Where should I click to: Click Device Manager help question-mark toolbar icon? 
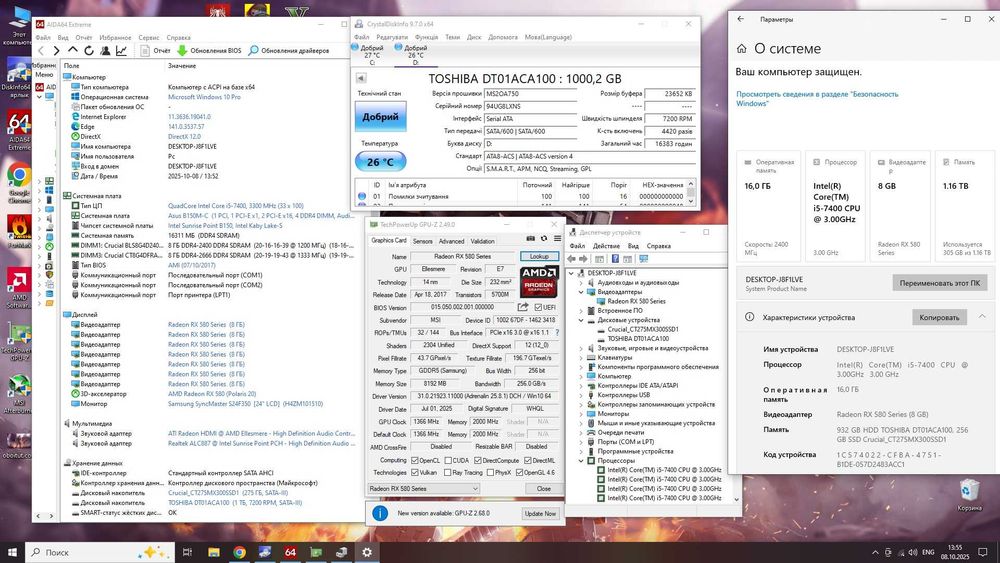point(615,259)
